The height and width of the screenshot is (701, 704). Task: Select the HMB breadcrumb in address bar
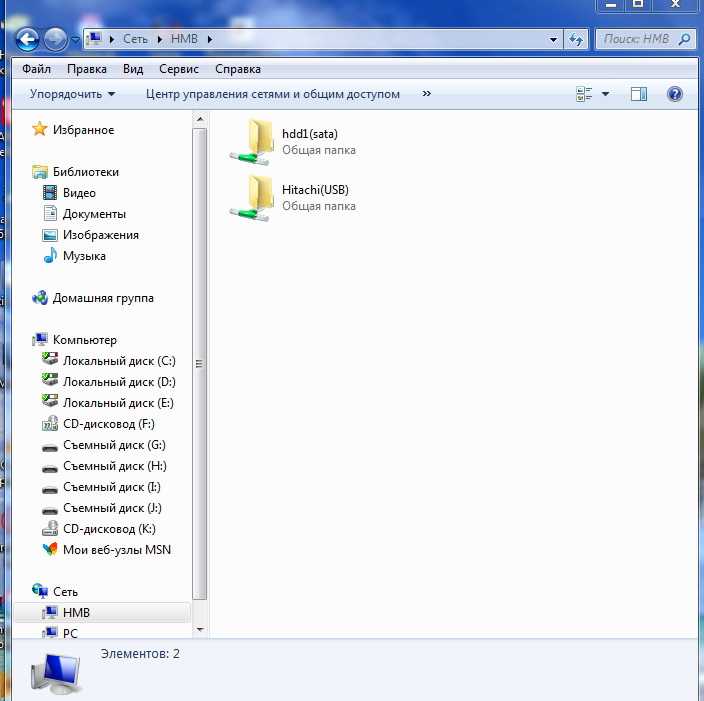tap(184, 39)
